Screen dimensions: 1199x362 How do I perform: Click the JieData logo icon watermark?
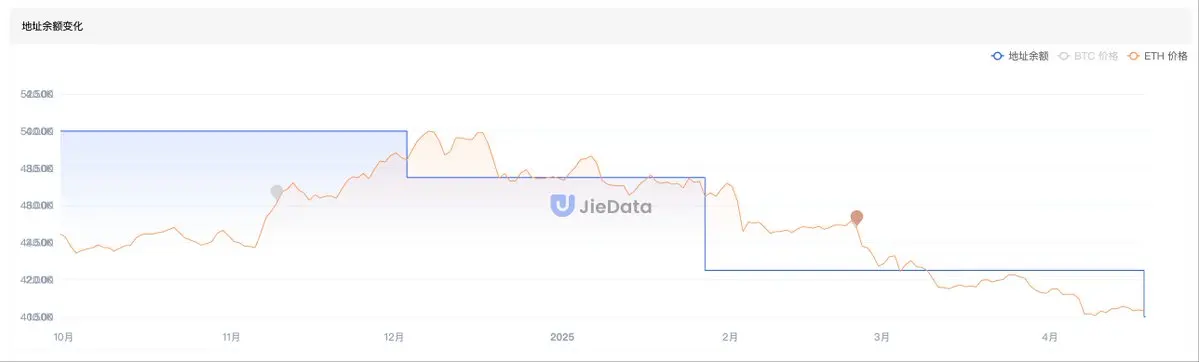click(562, 204)
